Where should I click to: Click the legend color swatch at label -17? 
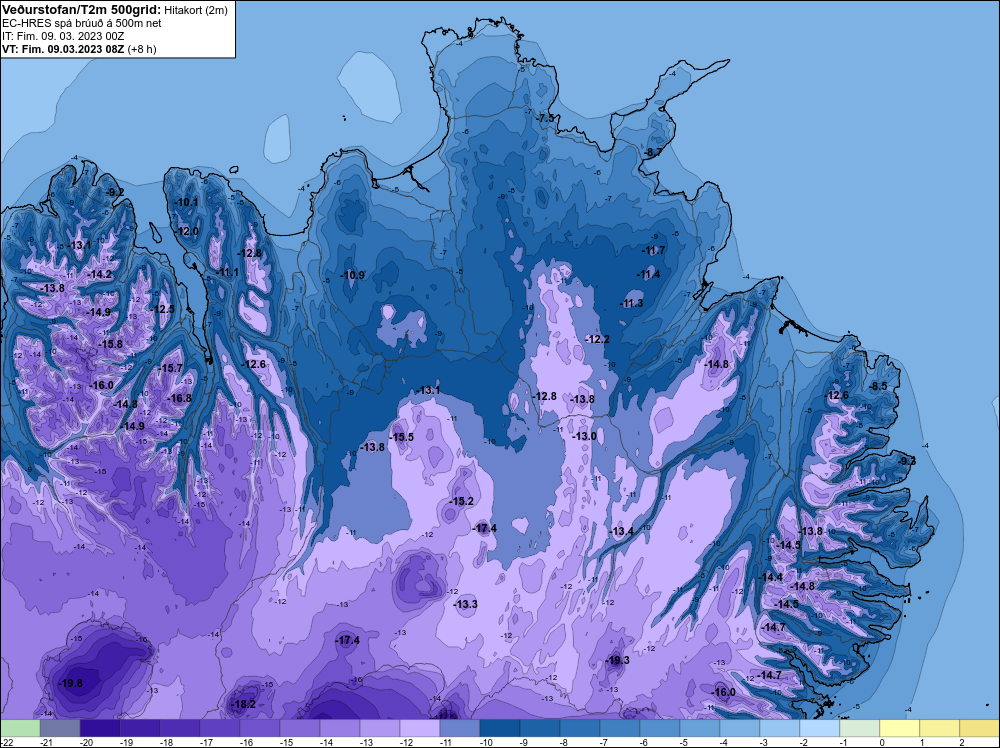[x=219, y=728]
